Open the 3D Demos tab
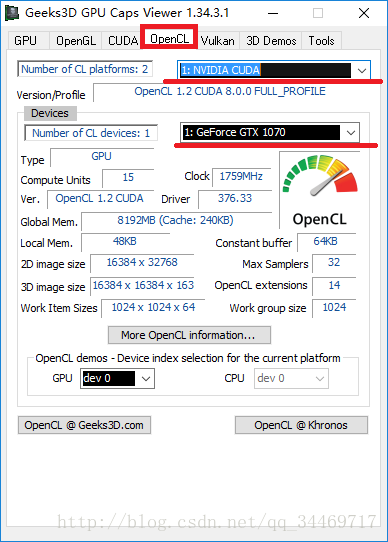Image resolution: width=388 pixels, height=542 pixels. [x=271, y=41]
